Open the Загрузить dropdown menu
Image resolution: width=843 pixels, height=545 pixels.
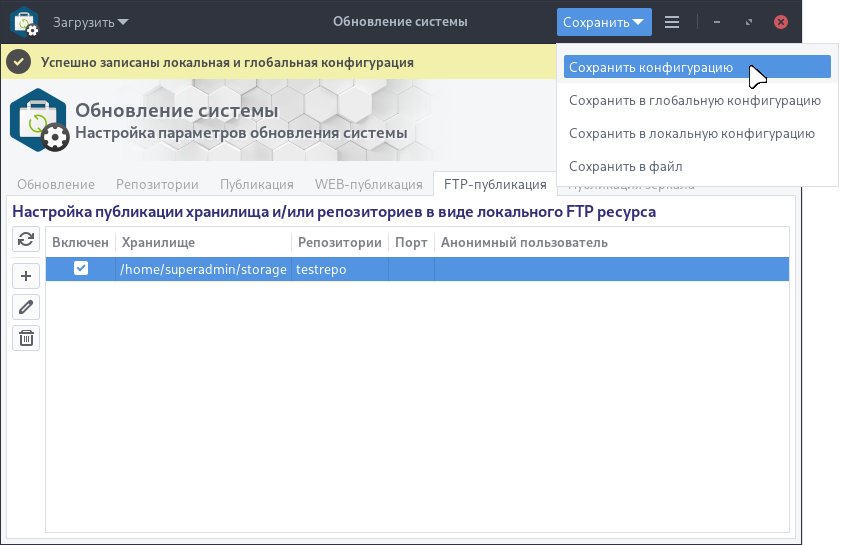90,22
